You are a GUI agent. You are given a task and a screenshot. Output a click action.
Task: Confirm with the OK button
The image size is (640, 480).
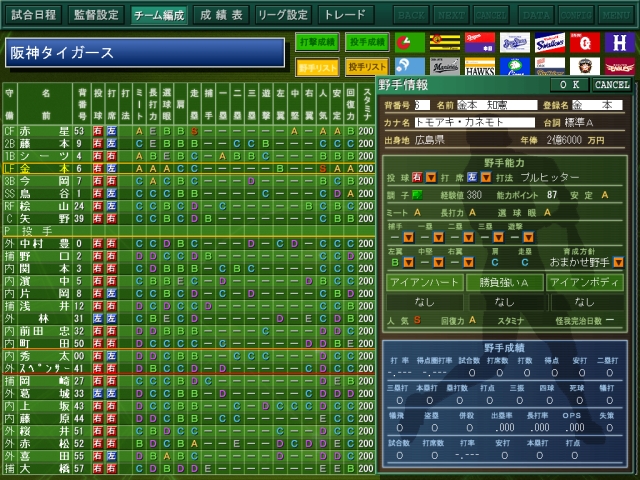coord(569,84)
